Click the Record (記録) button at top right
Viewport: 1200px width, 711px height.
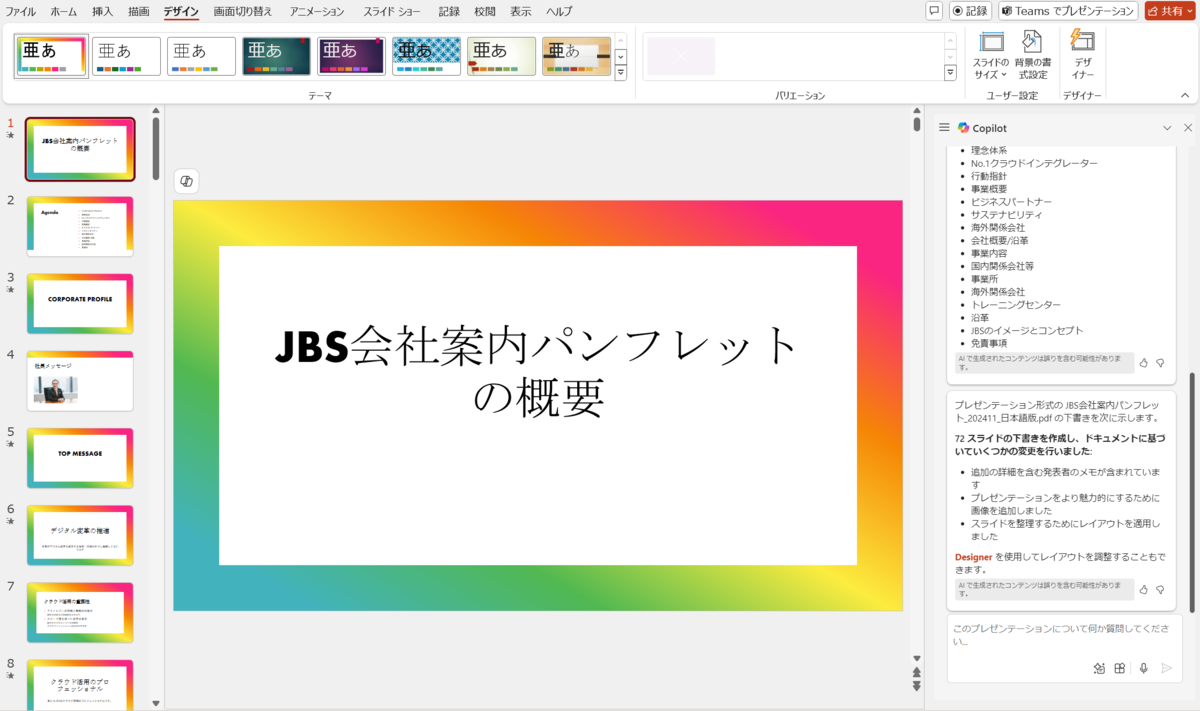click(x=970, y=11)
